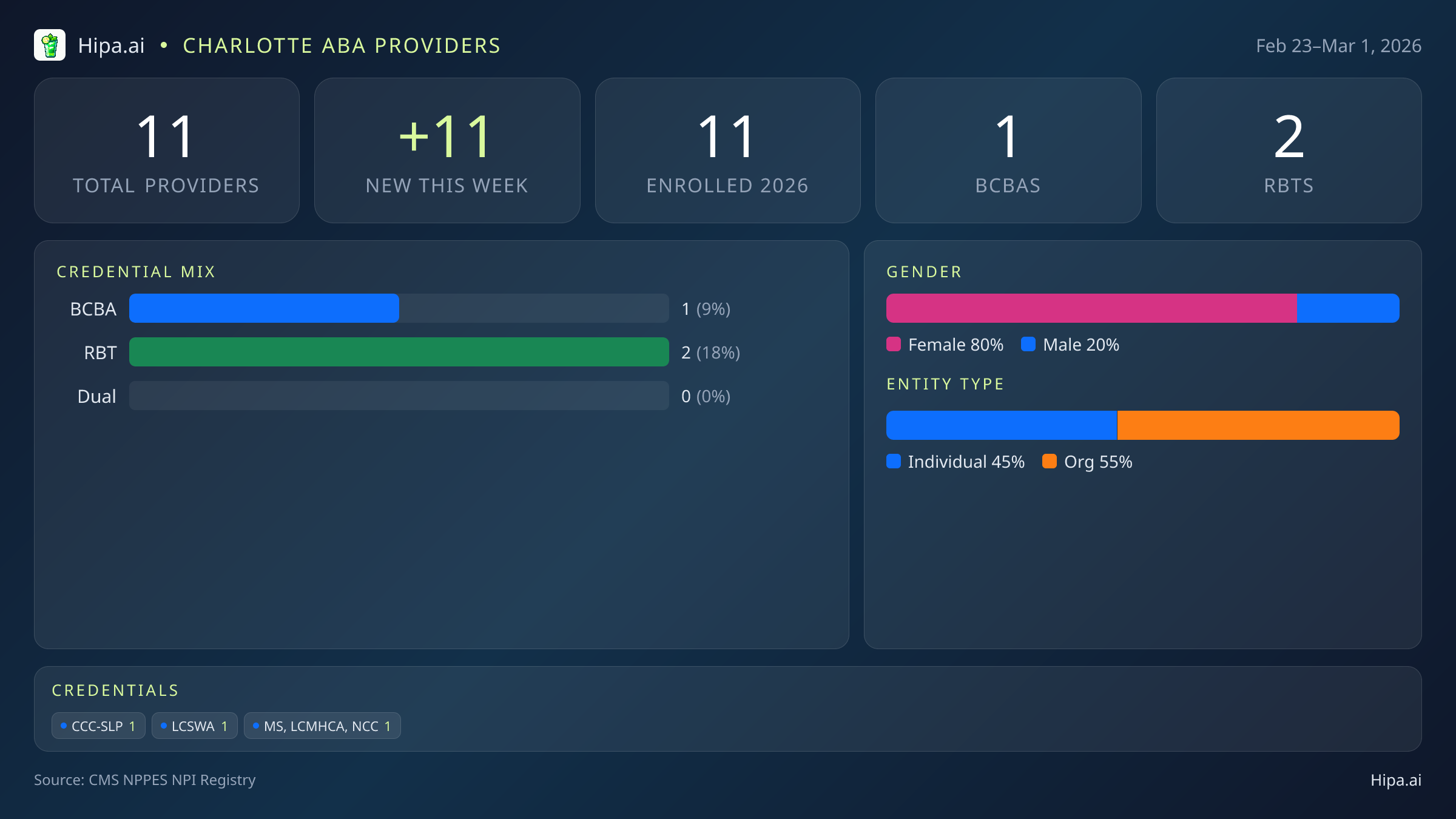Click the blue Male legend swatch

point(1028,344)
